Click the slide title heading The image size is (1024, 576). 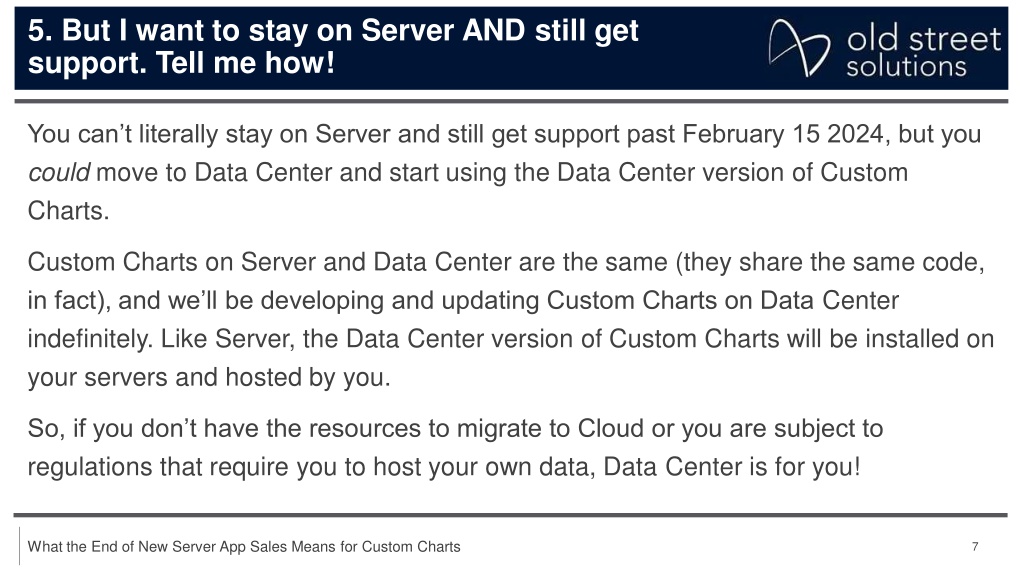pyautogui.click(x=333, y=47)
